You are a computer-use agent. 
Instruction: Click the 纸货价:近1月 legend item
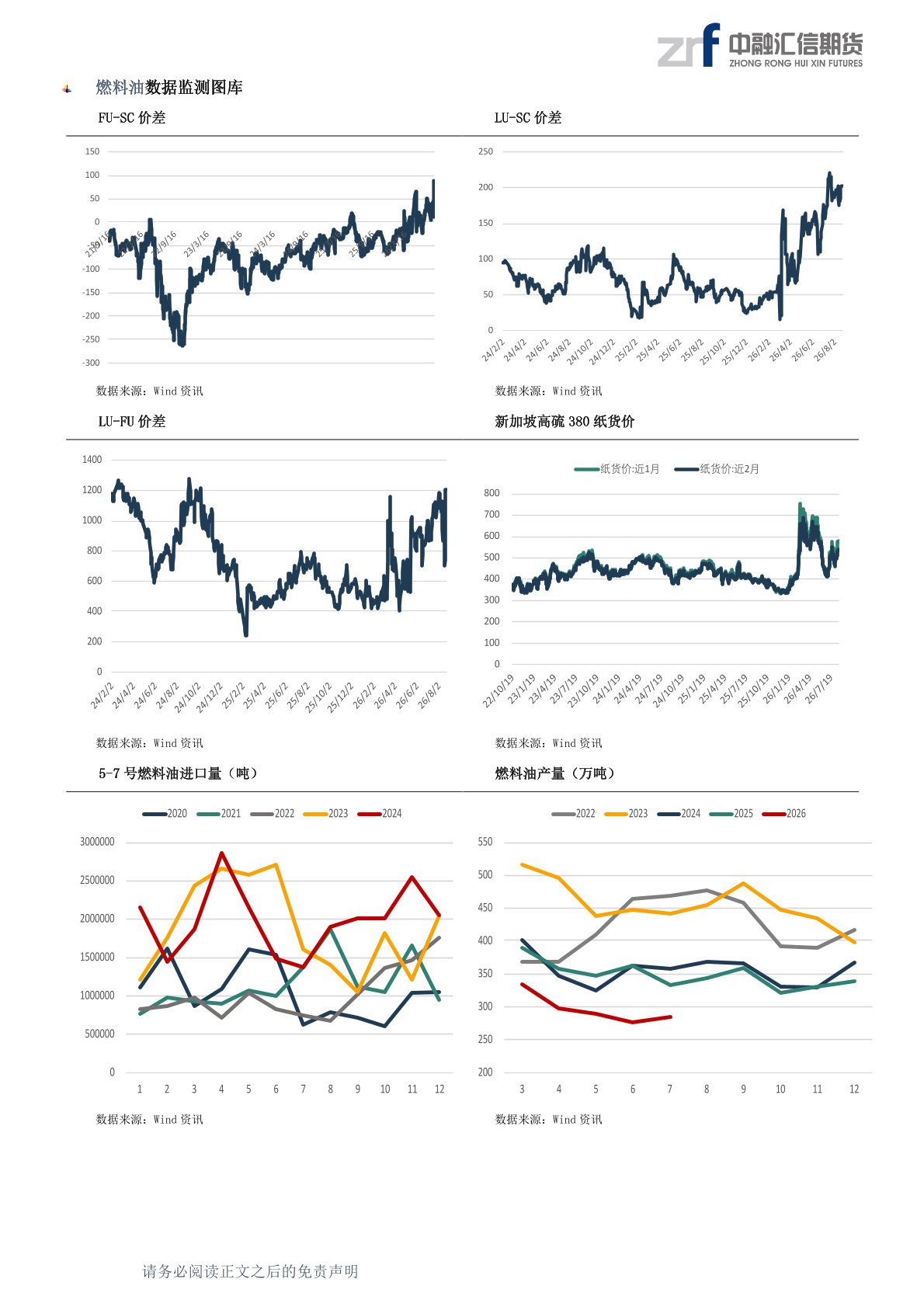(617, 469)
